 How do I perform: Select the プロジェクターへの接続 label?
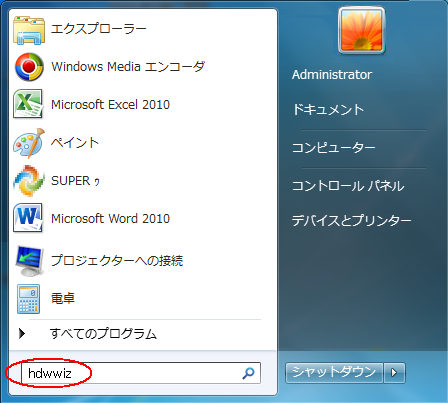117,260
